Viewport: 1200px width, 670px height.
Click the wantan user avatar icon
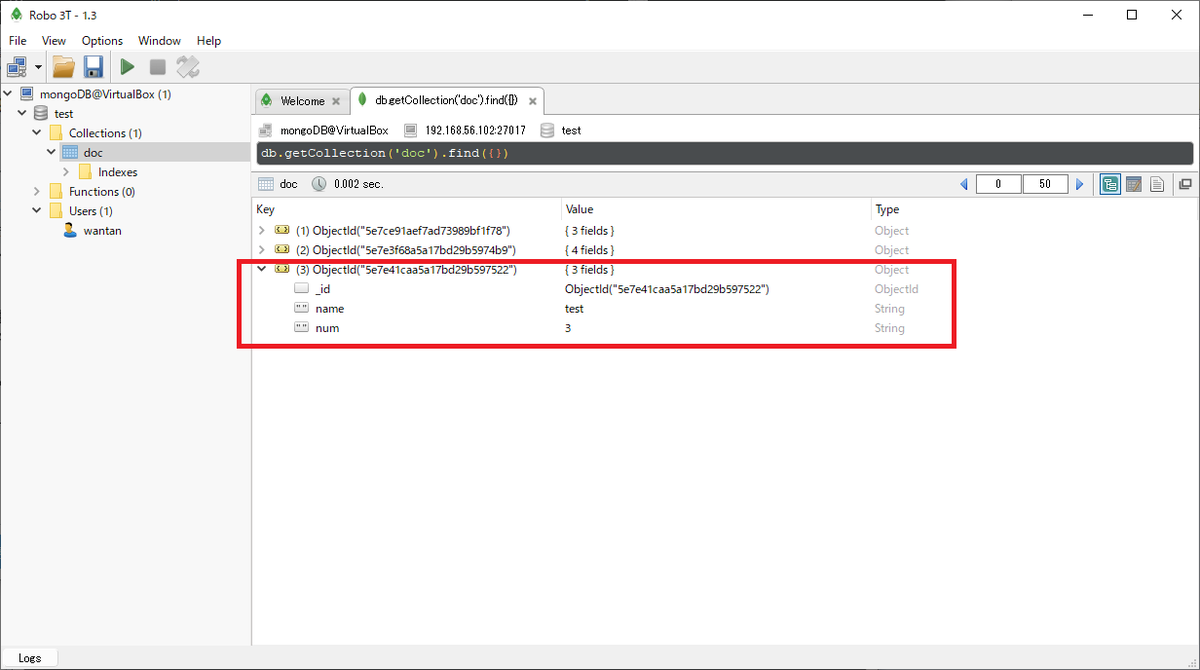[x=70, y=231]
